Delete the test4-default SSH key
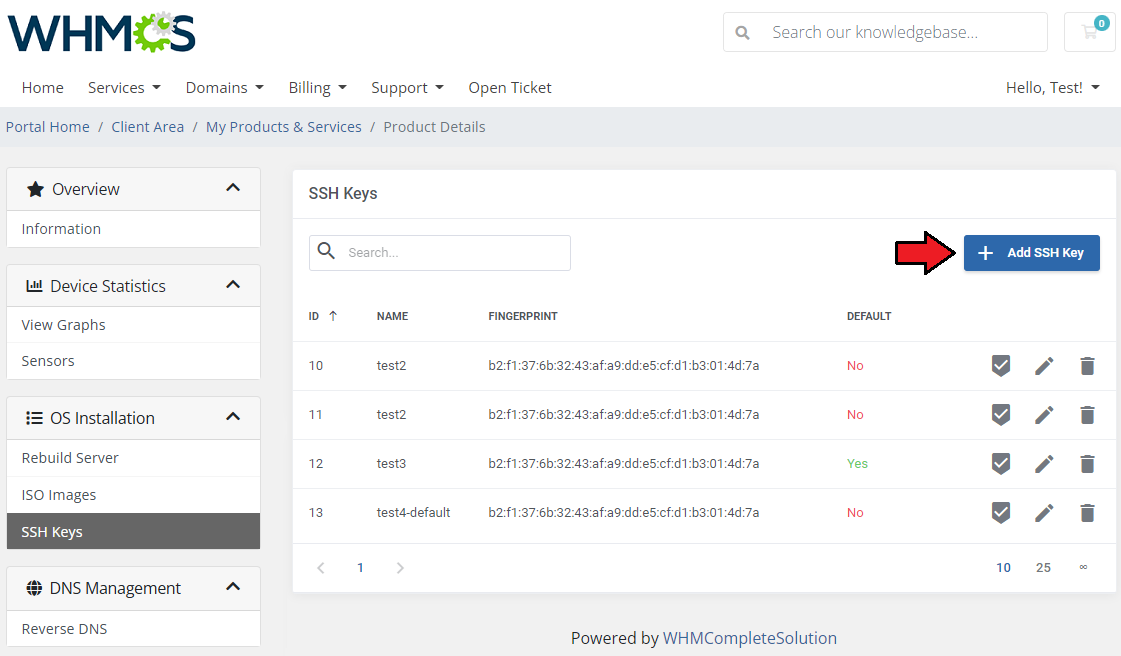 coord(1087,513)
